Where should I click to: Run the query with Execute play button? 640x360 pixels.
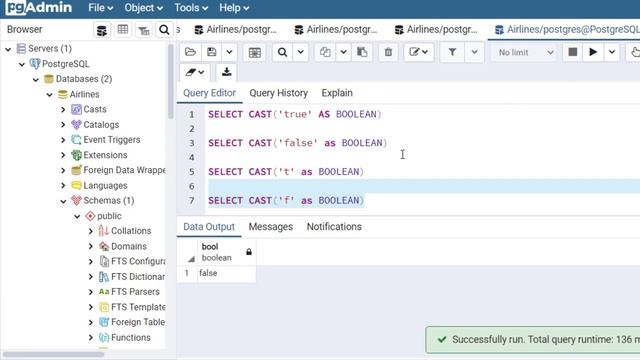[x=593, y=52]
